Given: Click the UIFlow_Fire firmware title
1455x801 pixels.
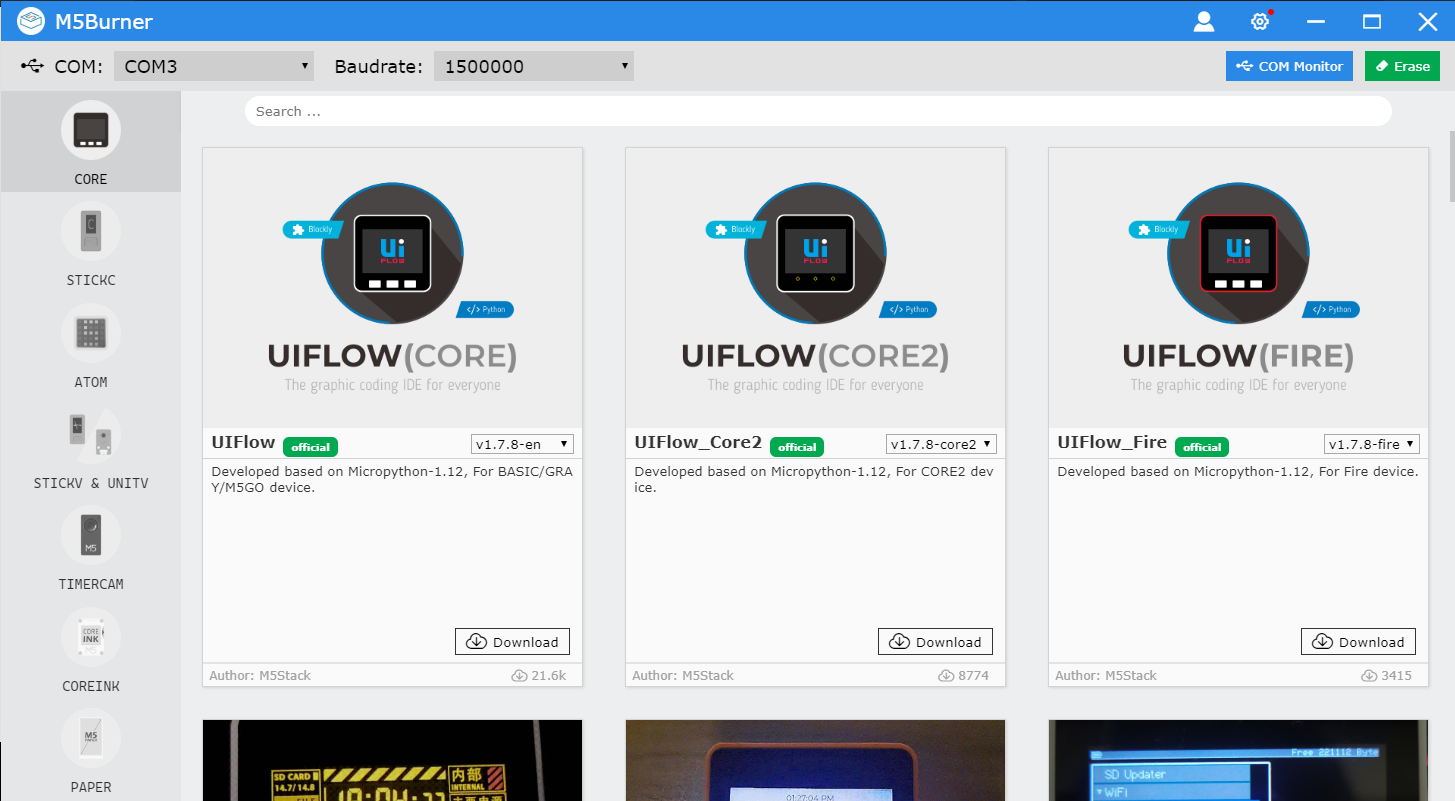Looking at the screenshot, I should click(1112, 442).
